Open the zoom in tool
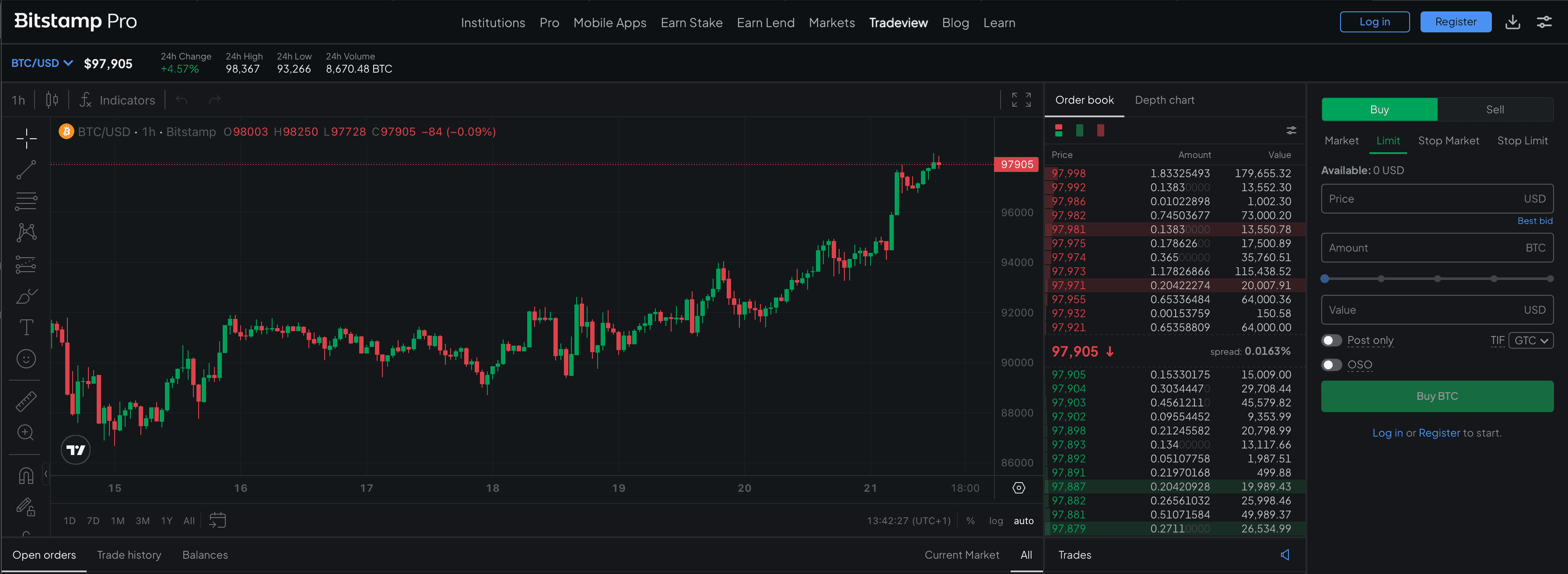The height and width of the screenshot is (574, 1568). 26,433
